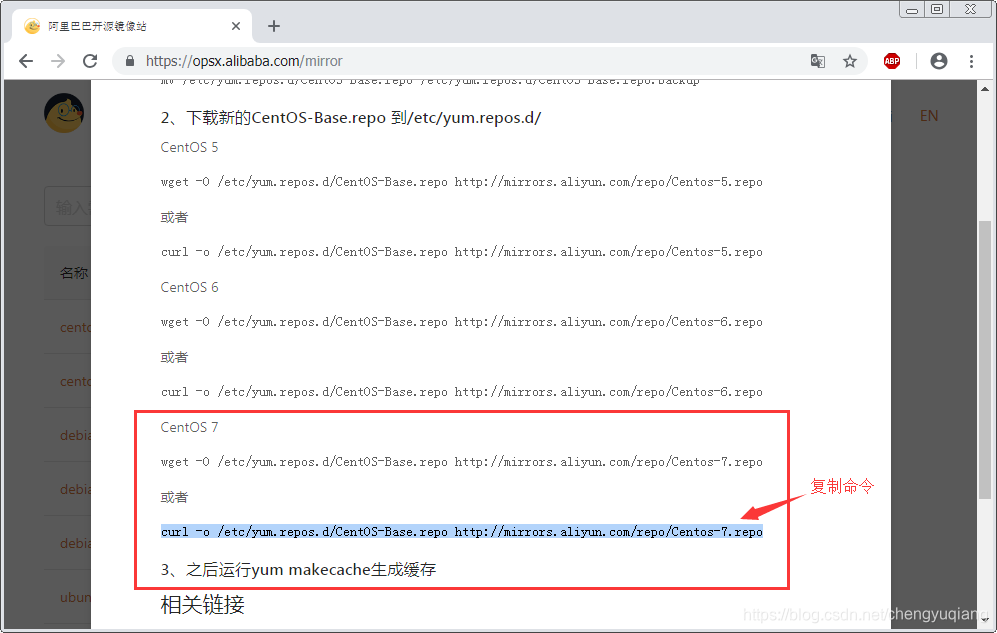Click the CentOS 5 heading
997x633 pixels.
point(189,147)
